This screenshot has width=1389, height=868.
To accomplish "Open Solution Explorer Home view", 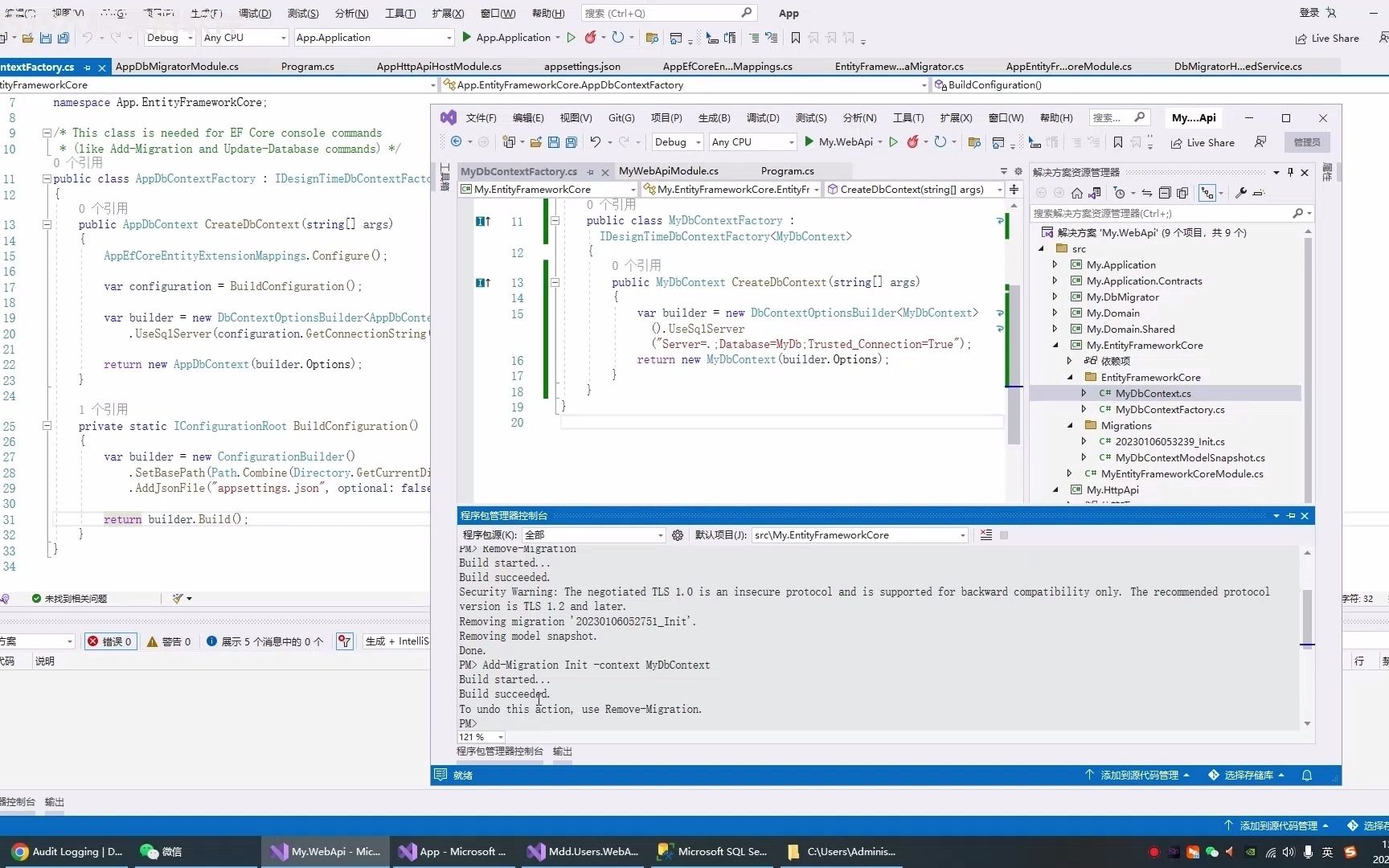I will 1077,193.
